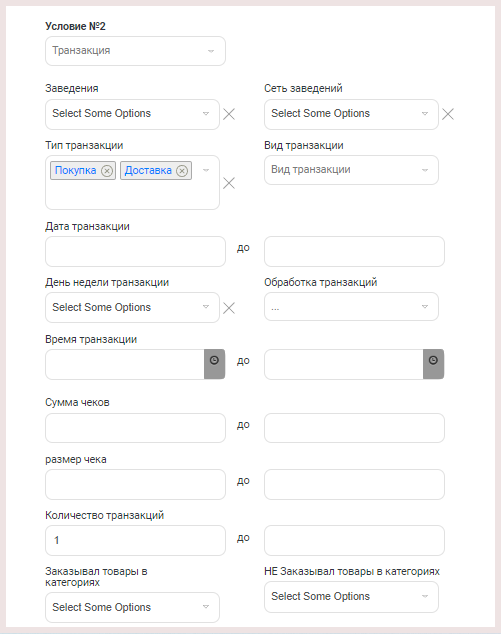The width and height of the screenshot is (501, 634).
Task: Focus the Дата транзакции end field
Action: pos(354,251)
